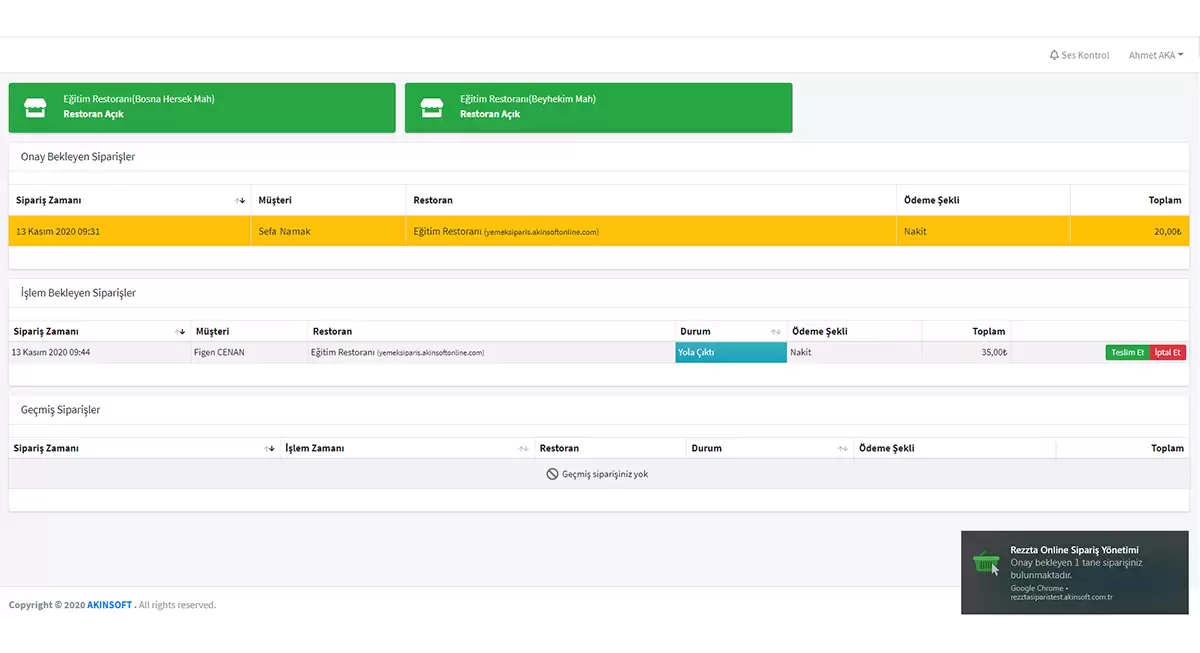The height and width of the screenshot is (653, 1200).
Task: Sort processing orders by Sipariş Zamanı header
Action: point(46,332)
